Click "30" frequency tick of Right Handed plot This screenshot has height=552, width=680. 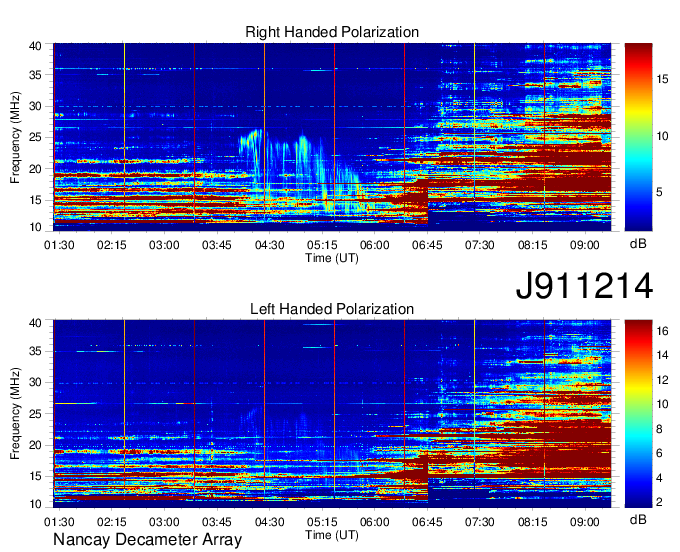click(x=35, y=106)
